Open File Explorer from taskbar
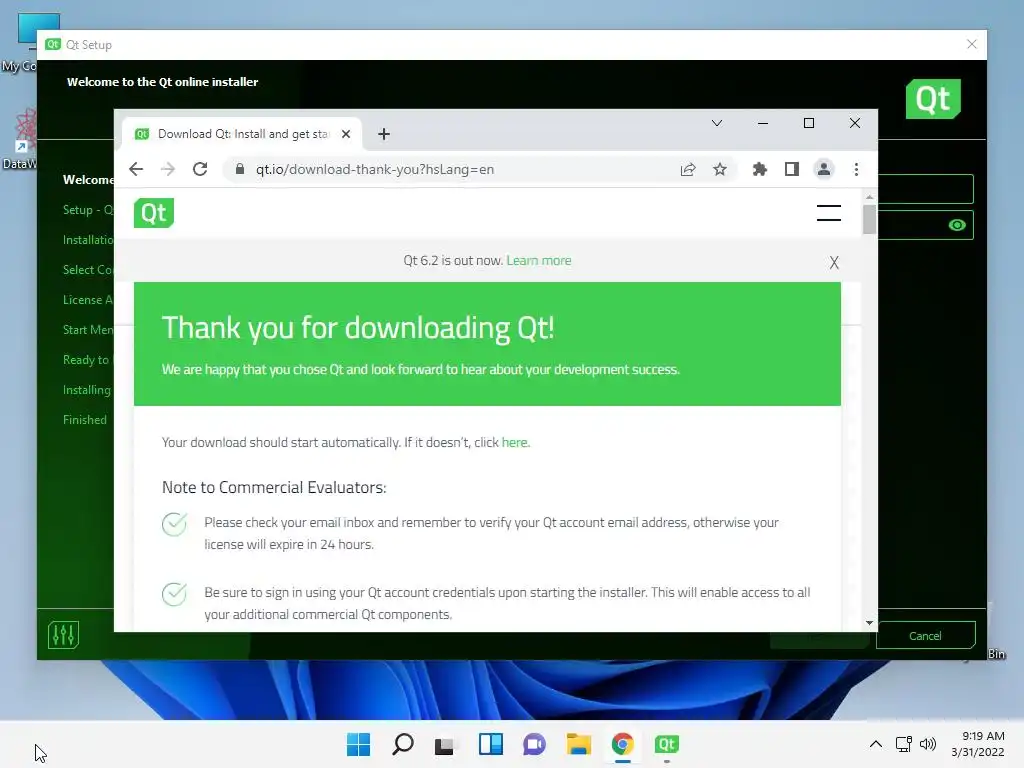The image size is (1024, 768). [x=579, y=744]
